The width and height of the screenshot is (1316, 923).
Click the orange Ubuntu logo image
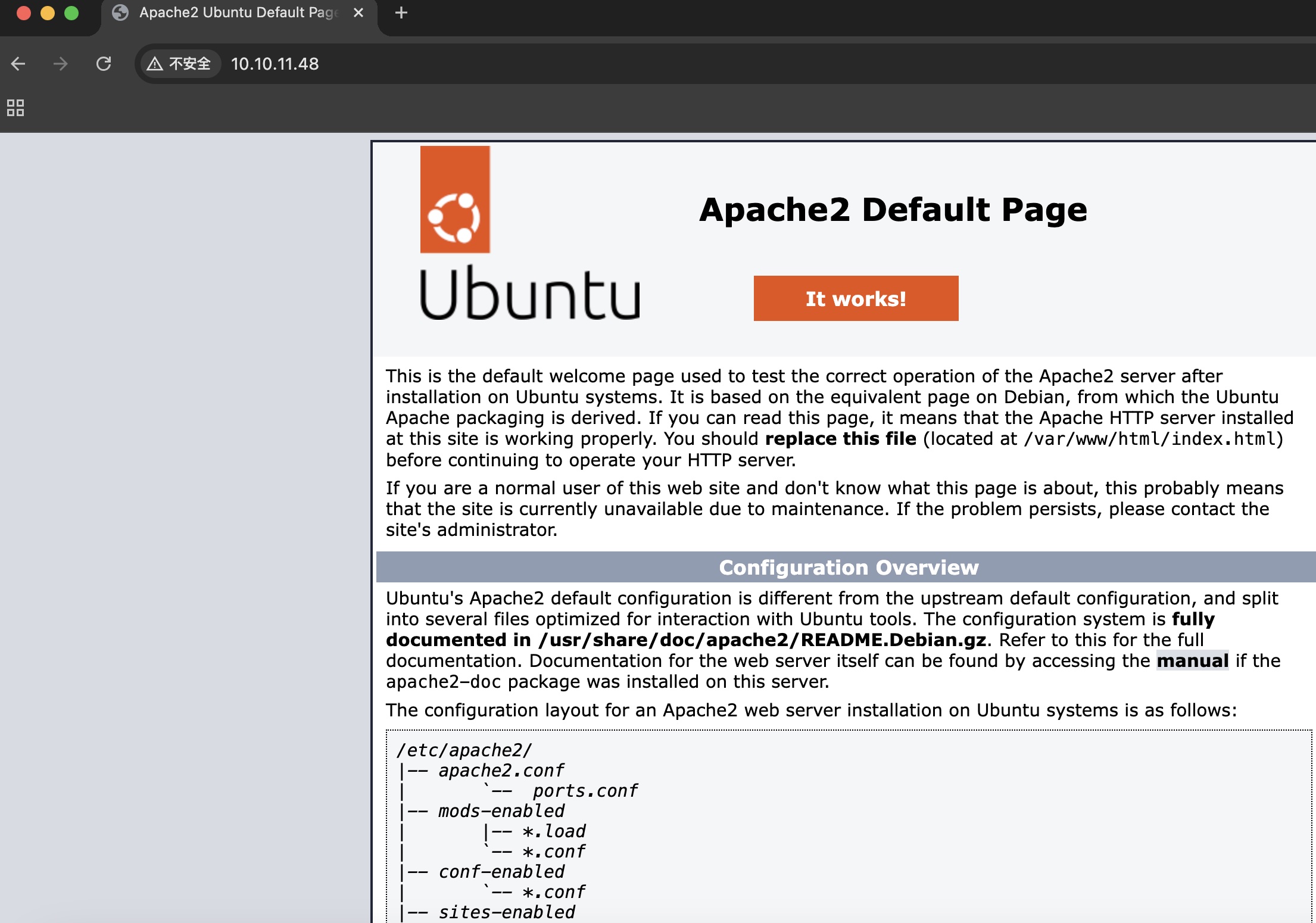click(455, 199)
